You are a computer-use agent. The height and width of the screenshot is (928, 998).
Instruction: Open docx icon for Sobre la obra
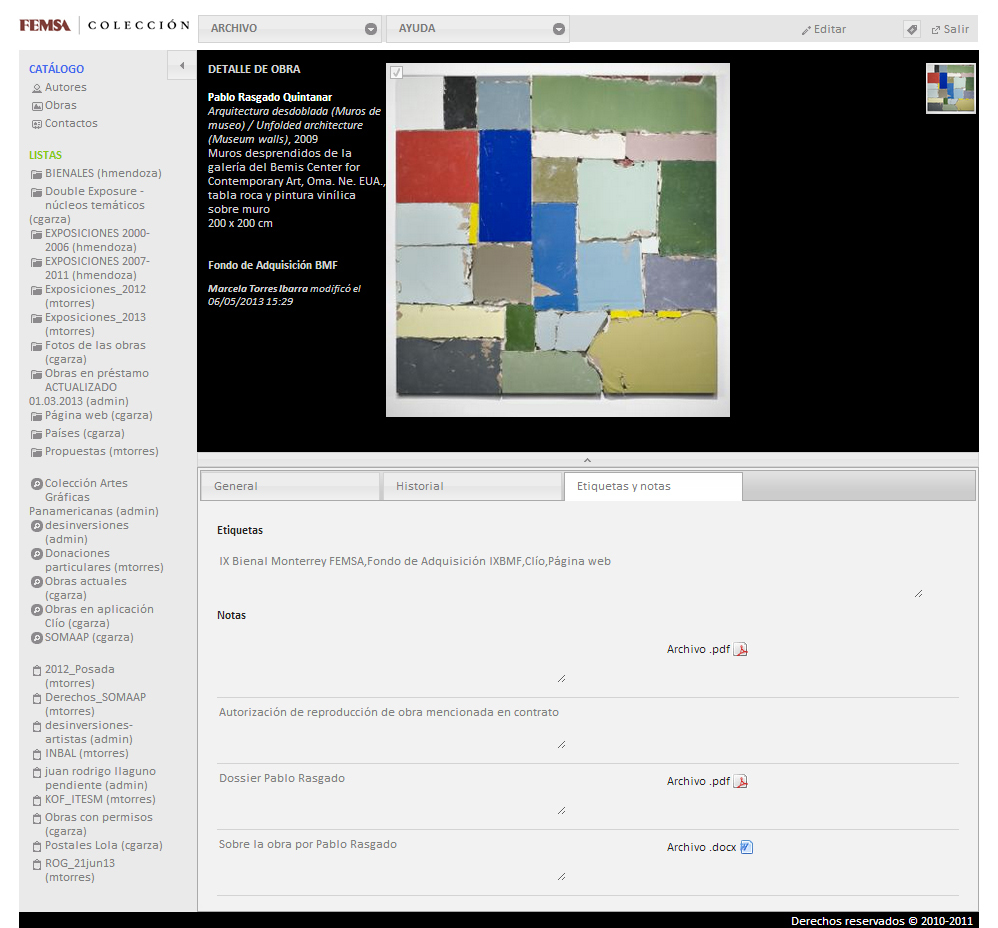point(747,847)
